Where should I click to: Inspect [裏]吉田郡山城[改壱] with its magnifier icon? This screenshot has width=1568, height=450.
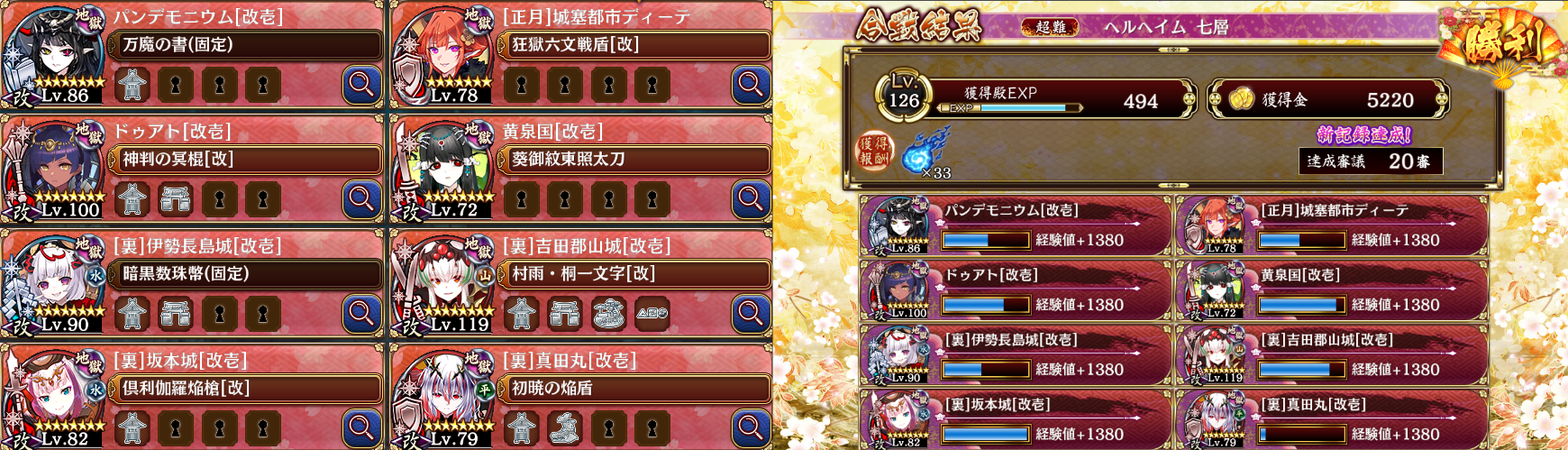click(751, 313)
